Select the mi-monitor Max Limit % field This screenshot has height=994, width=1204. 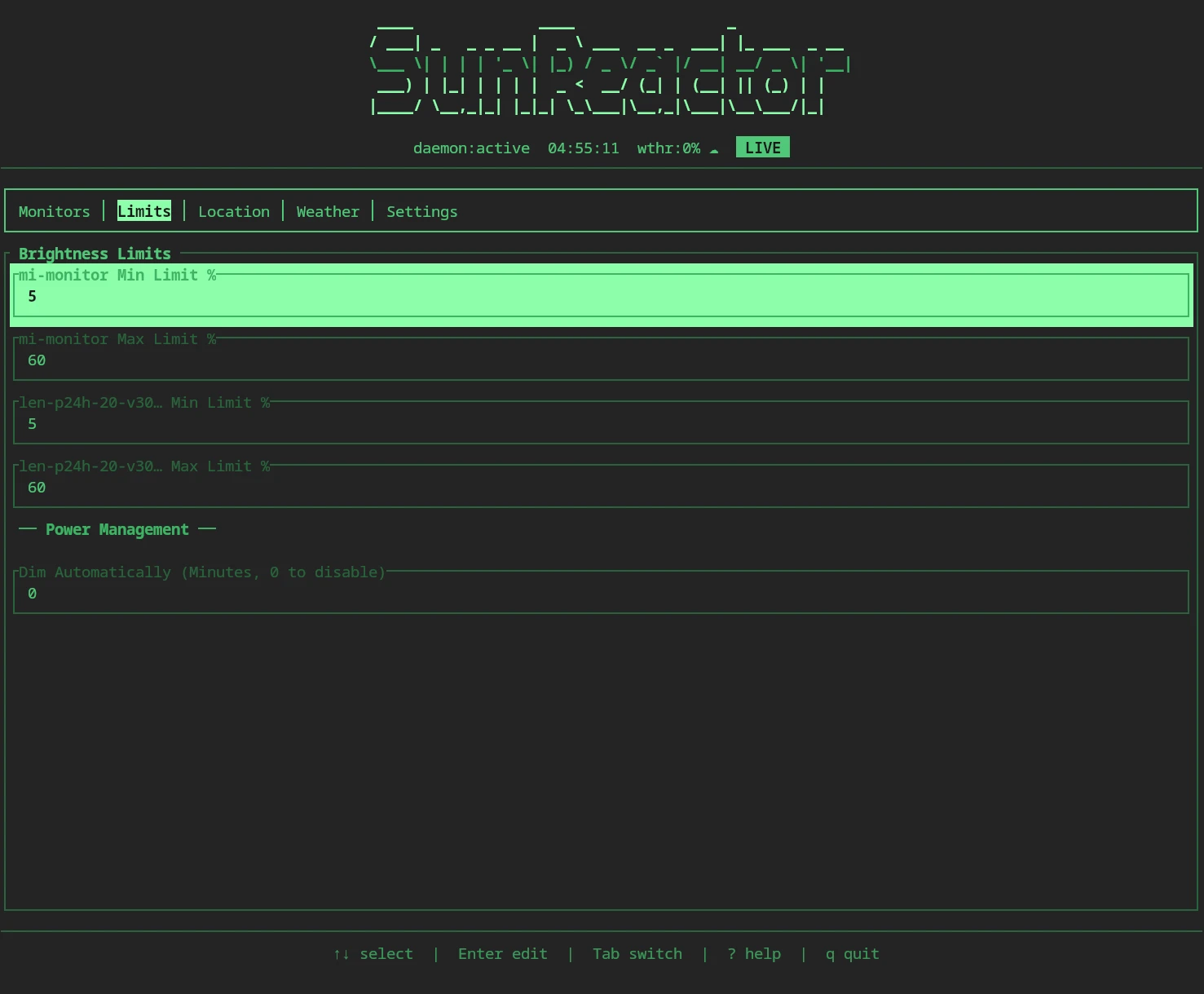[x=602, y=359]
